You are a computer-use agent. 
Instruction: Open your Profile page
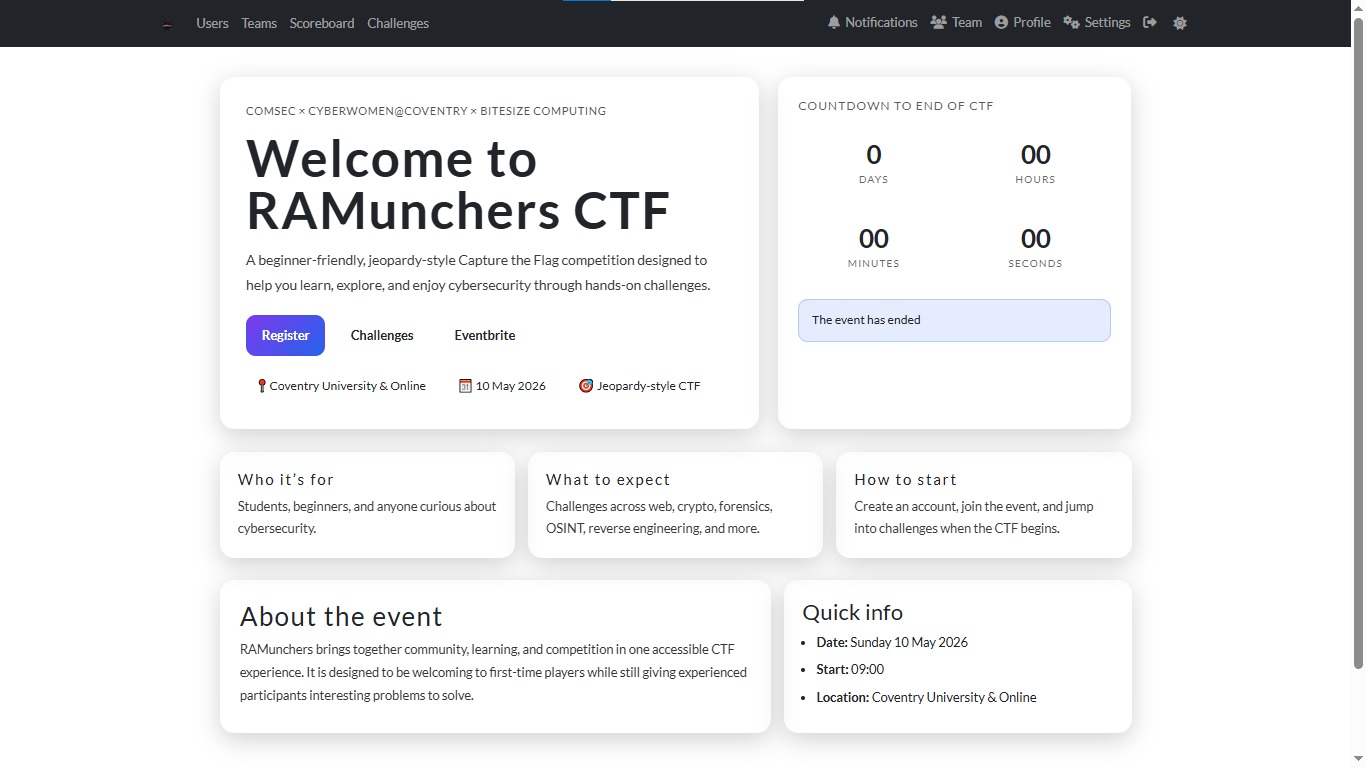coord(1022,22)
